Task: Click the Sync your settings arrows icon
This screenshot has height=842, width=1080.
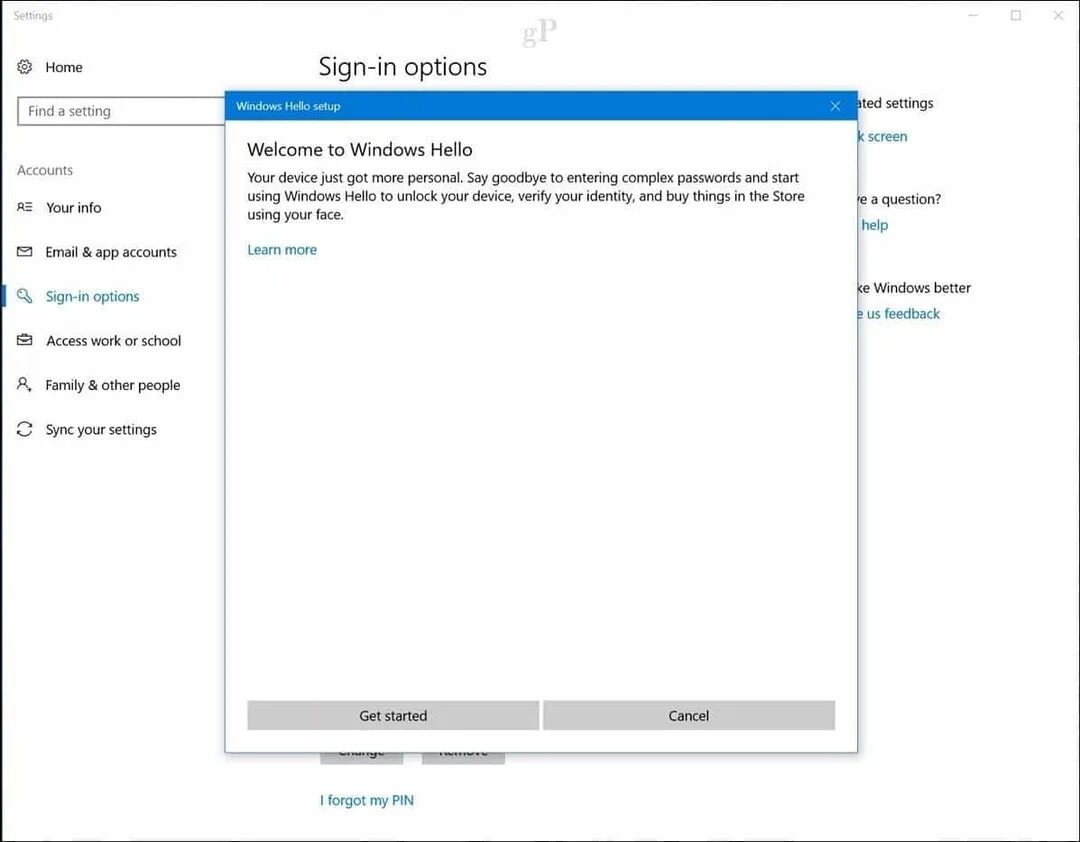Action: click(x=25, y=429)
